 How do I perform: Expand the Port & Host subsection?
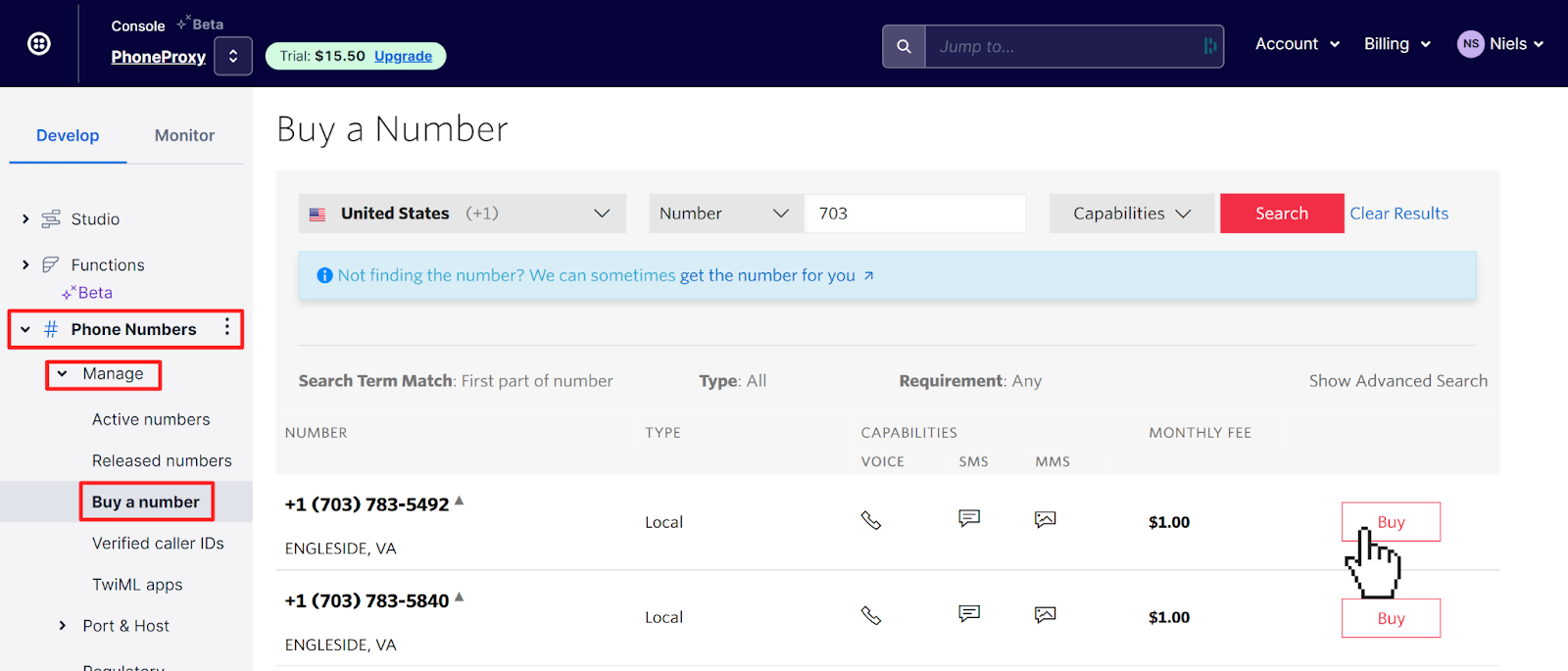tap(63, 626)
